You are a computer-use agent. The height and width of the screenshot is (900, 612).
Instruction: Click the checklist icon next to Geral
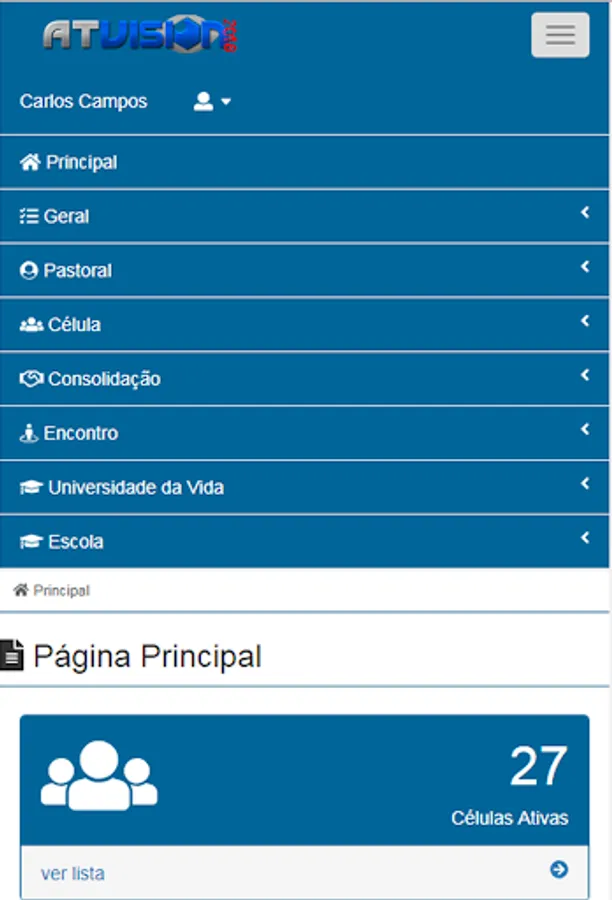29,216
